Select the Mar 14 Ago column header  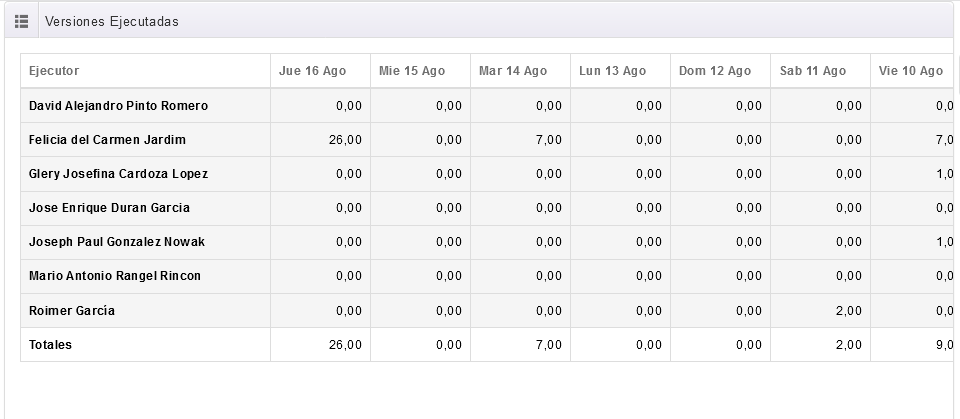coord(512,71)
